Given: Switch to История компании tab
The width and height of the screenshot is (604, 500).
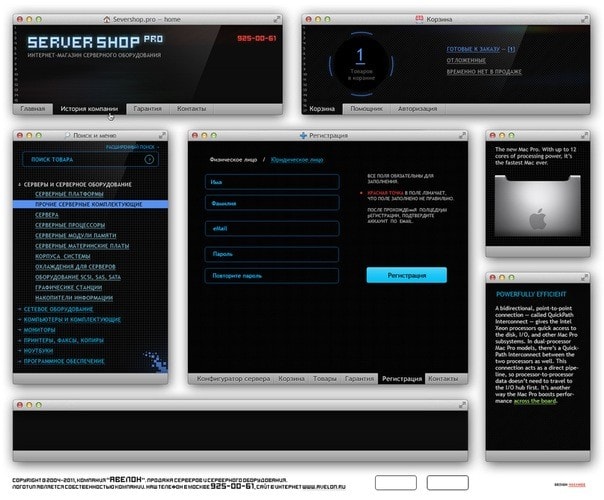Looking at the screenshot, I should 89,109.
